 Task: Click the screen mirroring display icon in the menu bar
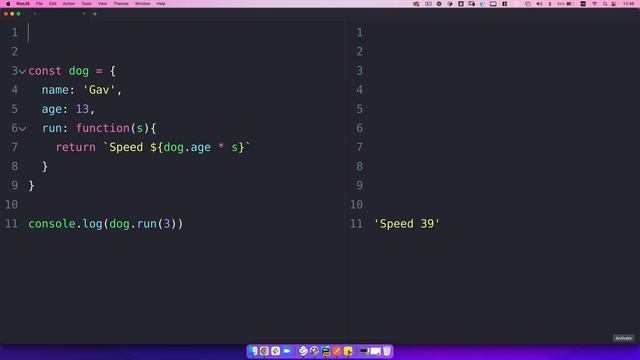(x=493, y=4)
